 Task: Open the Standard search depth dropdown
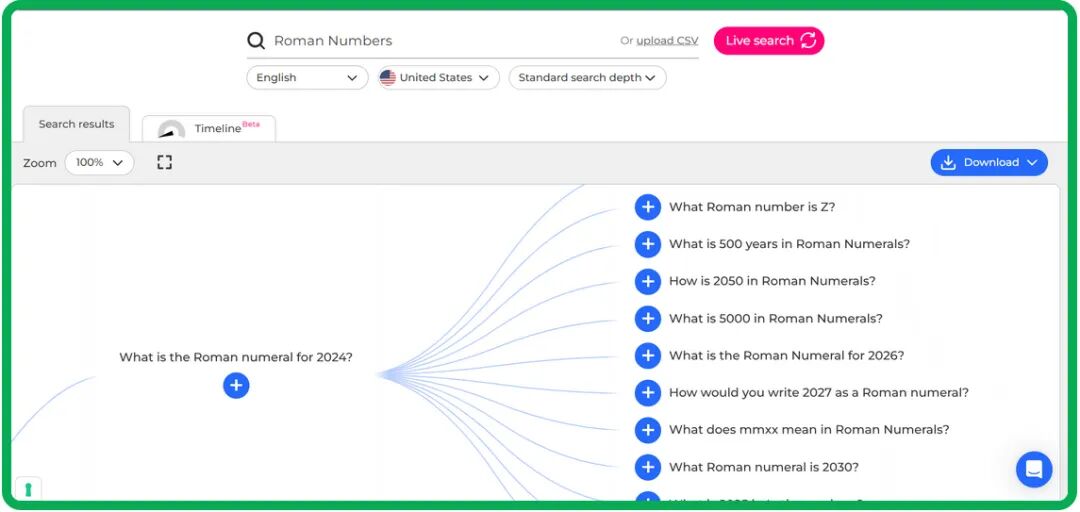(x=587, y=78)
